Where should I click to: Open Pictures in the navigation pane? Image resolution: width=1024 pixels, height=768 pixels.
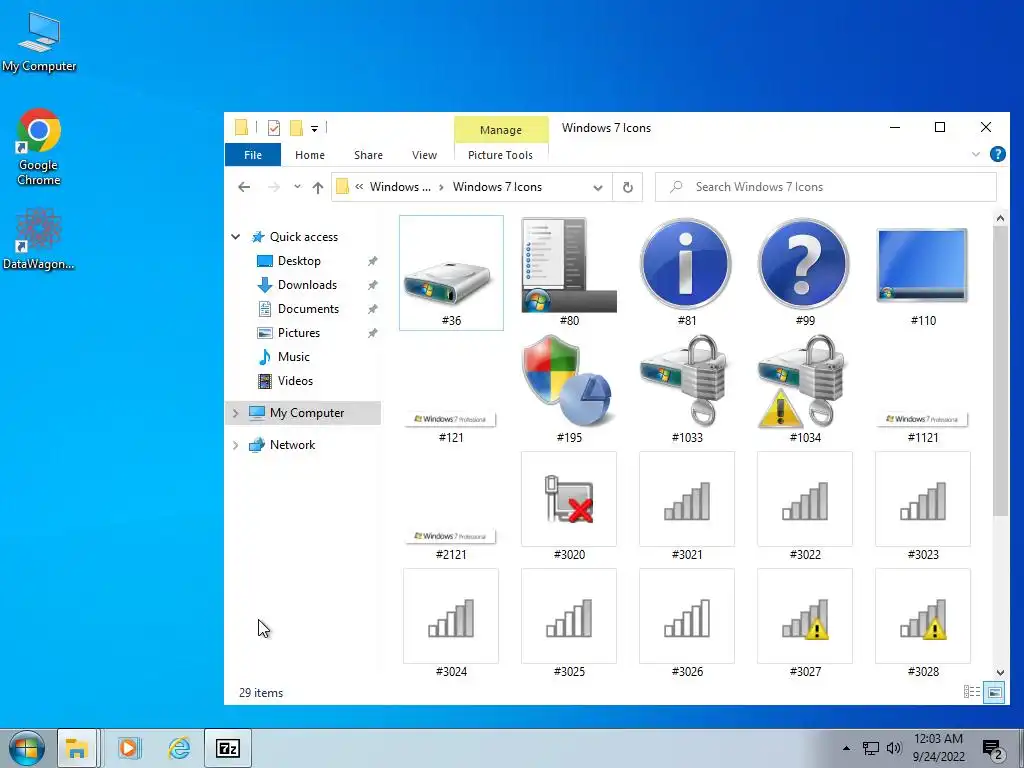tap(298, 332)
